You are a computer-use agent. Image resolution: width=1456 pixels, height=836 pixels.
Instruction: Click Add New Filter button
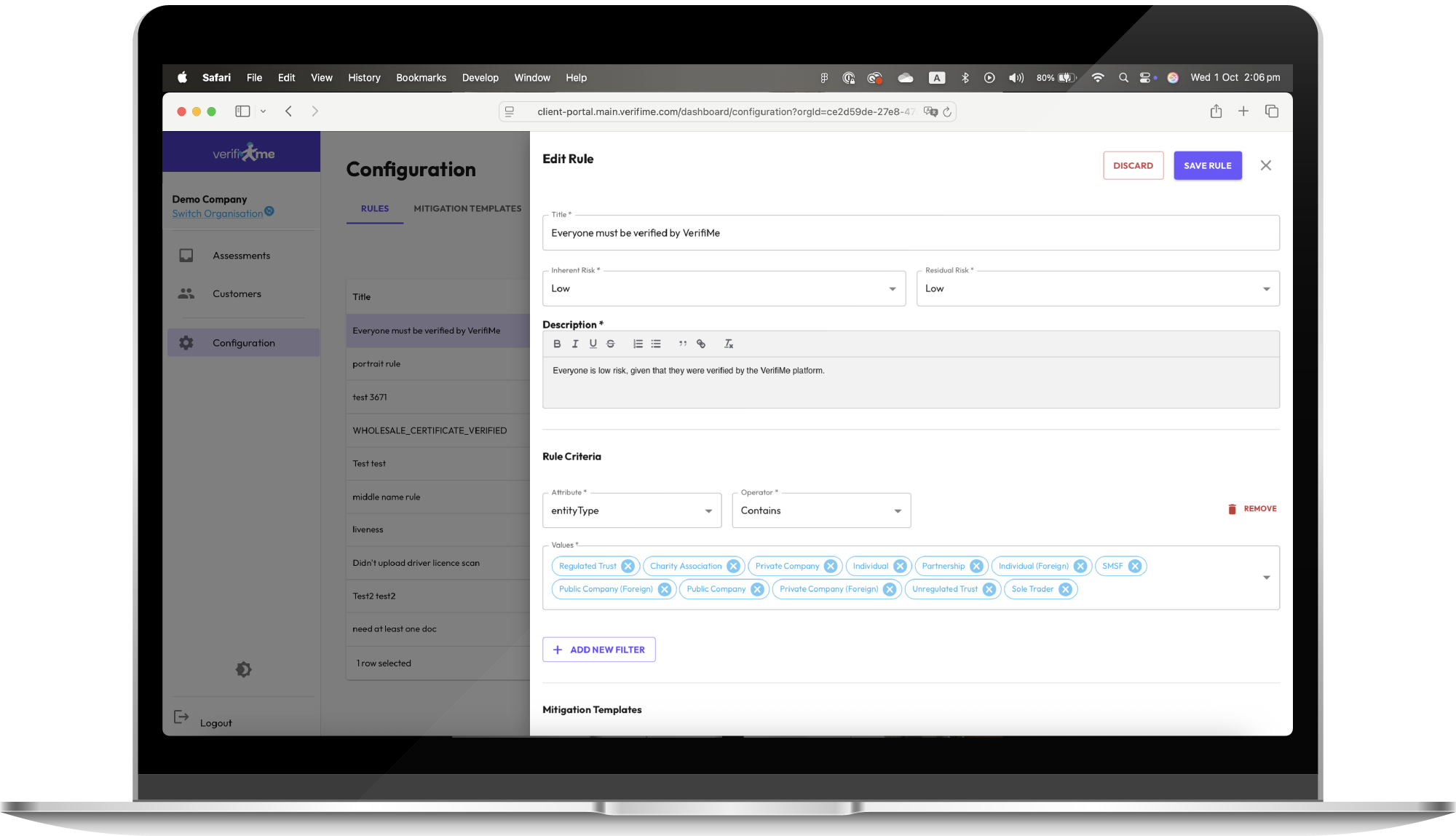(x=598, y=650)
